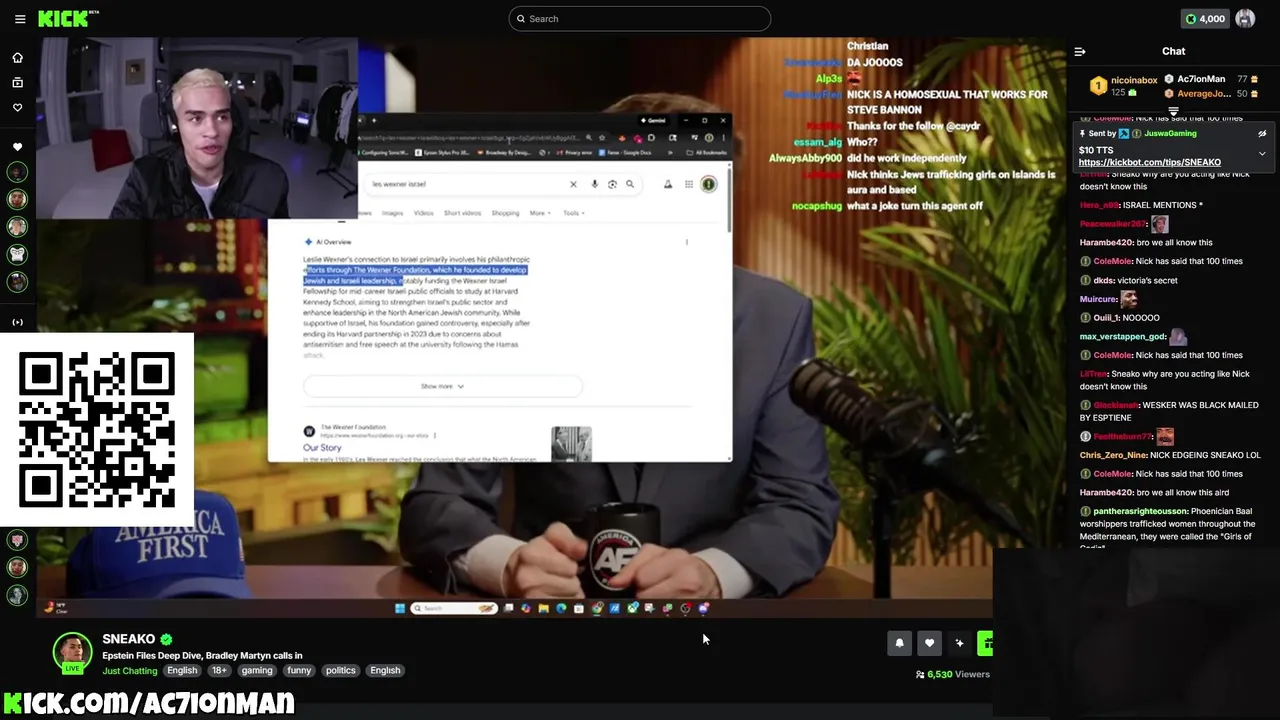Image resolution: width=1280 pixels, height=720 pixels.
Task: Open the AI Overview three-dot menu
Action: coord(686,242)
